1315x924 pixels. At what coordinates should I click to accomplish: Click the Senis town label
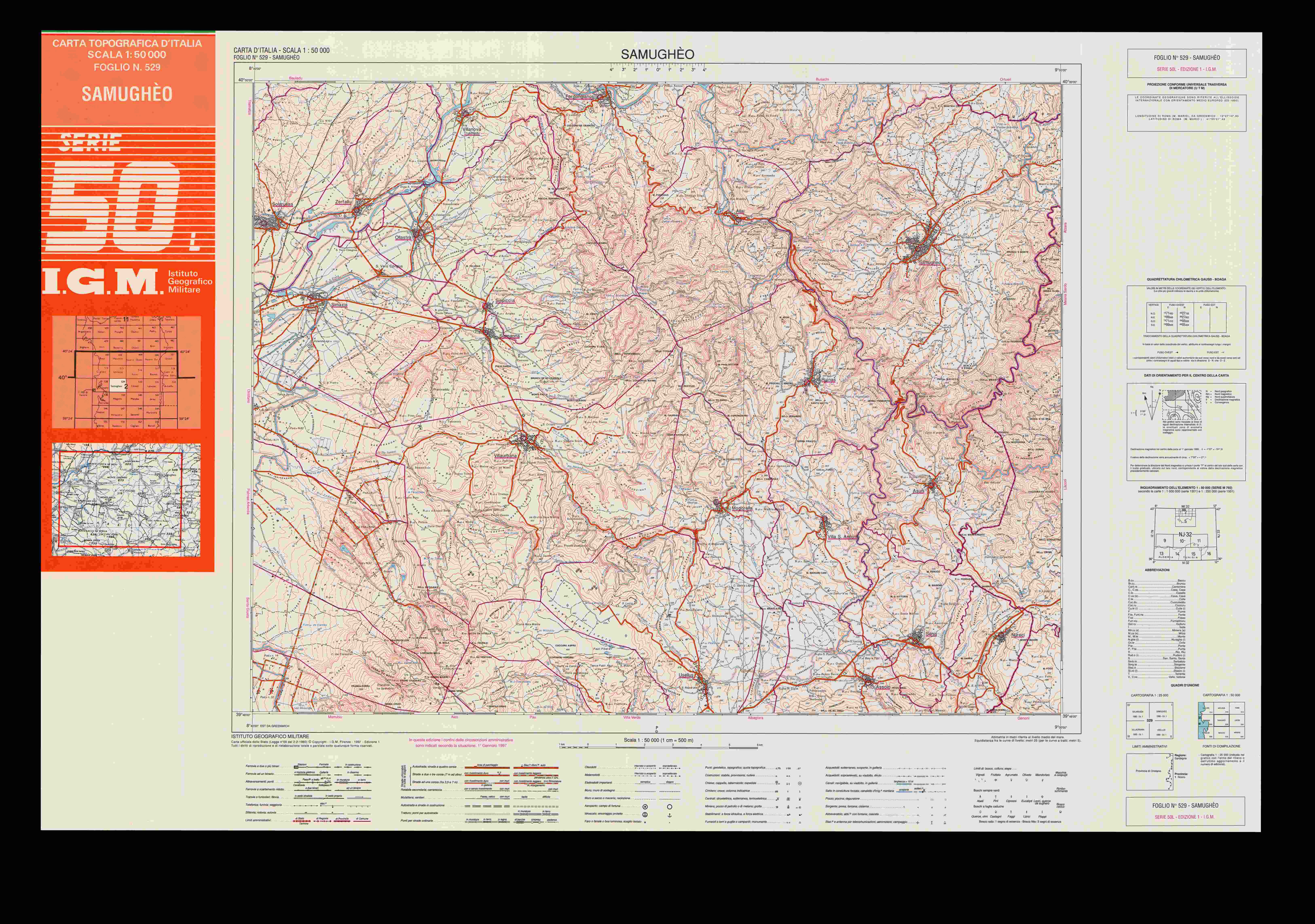click(931, 634)
